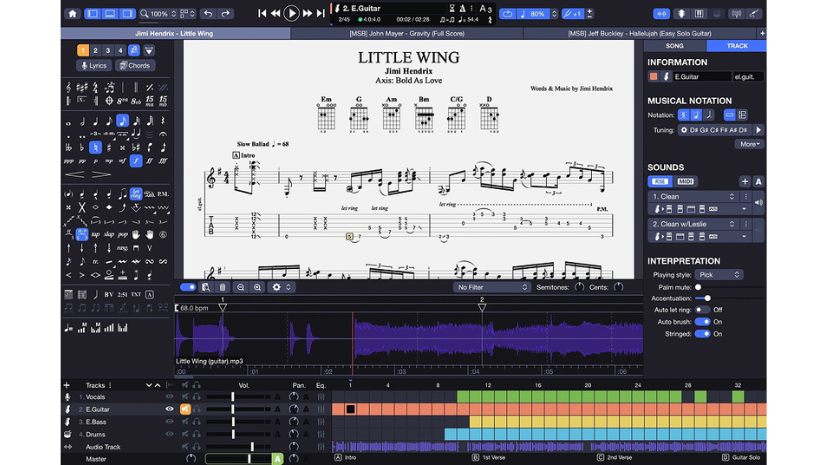Click the Chords button

pos(135,66)
